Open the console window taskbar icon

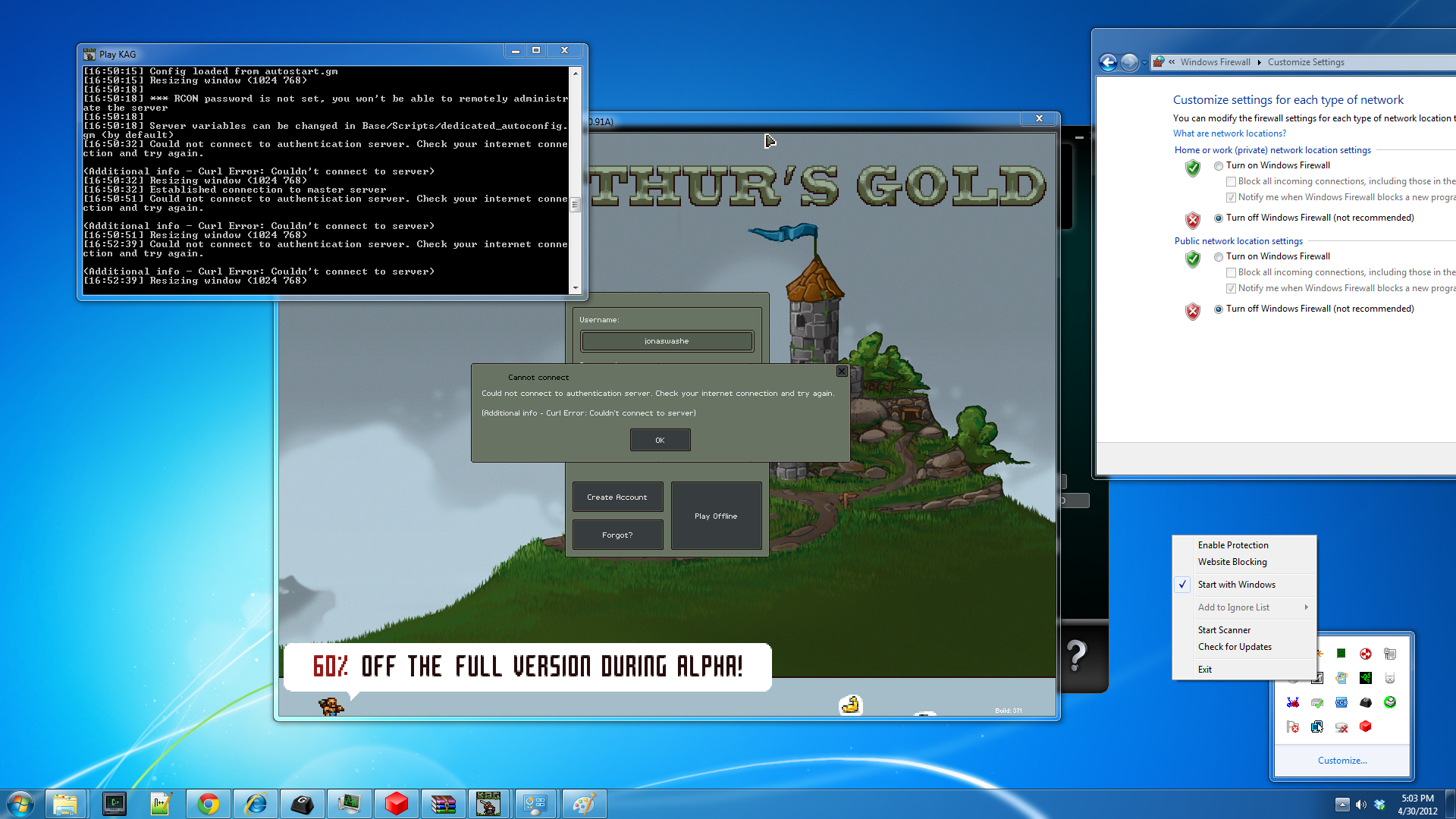click(x=115, y=804)
